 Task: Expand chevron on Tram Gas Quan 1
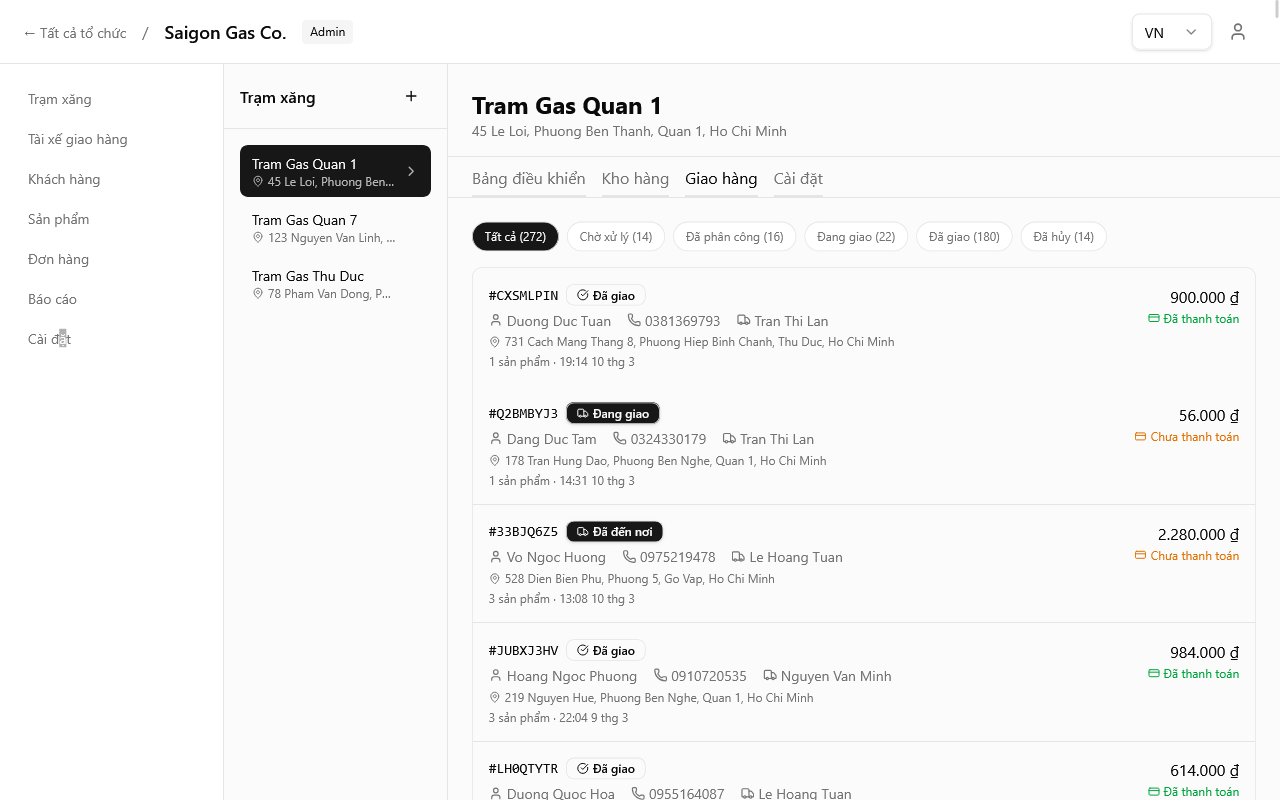pos(411,171)
